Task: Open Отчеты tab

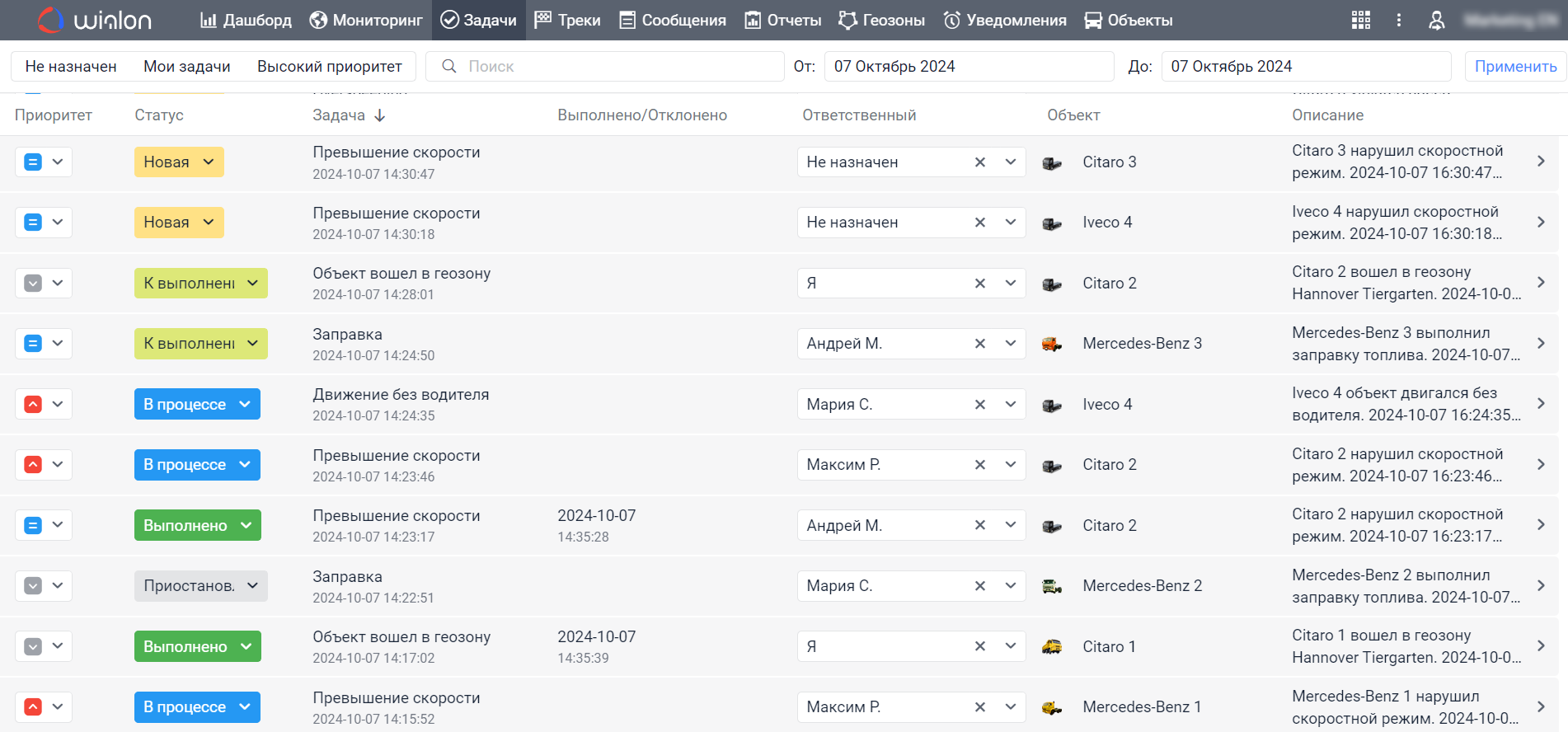Action: (x=783, y=20)
